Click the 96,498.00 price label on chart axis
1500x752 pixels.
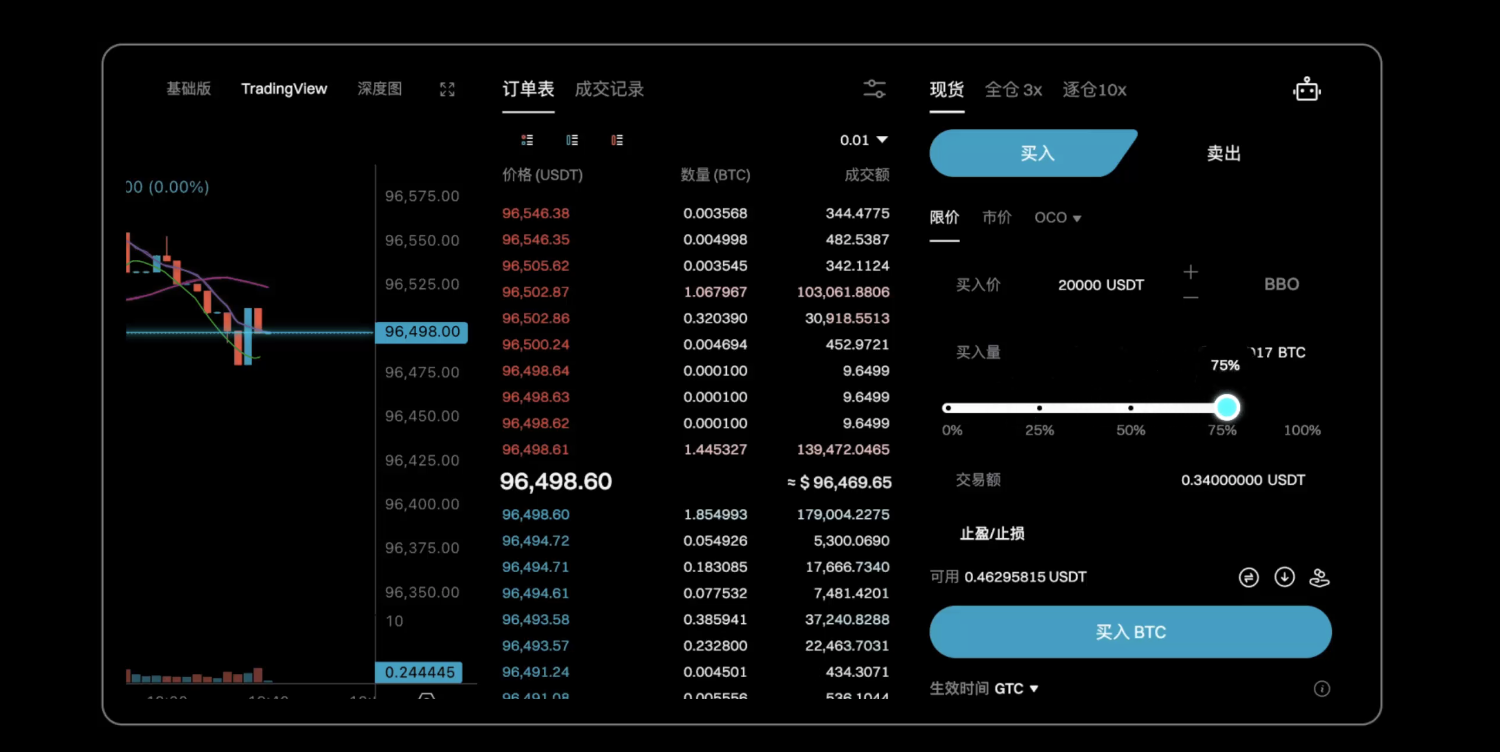click(422, 332)
